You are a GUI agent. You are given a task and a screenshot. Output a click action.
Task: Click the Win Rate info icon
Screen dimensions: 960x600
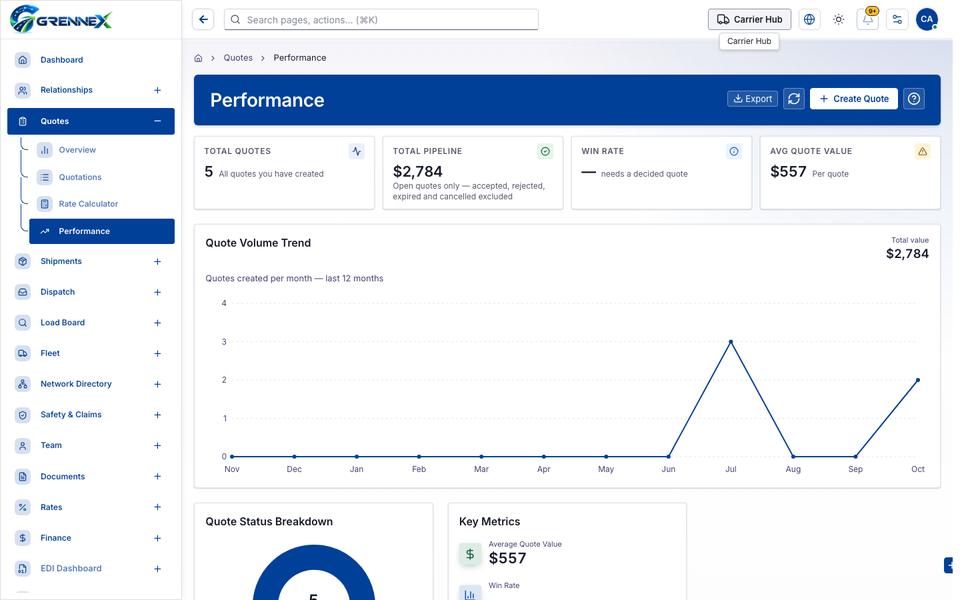point(733,151)
